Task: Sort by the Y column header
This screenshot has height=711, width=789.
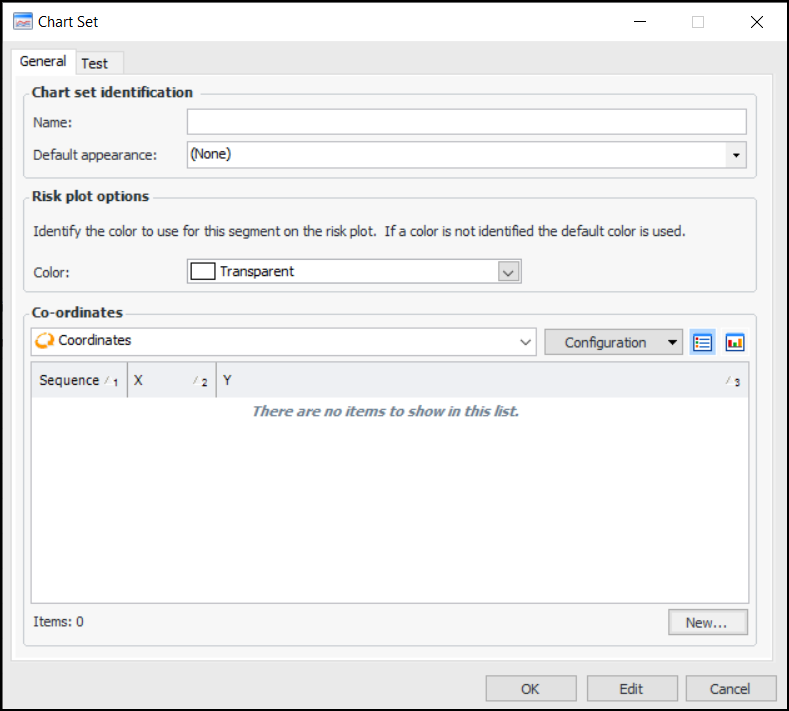Action: pos(480,380)
